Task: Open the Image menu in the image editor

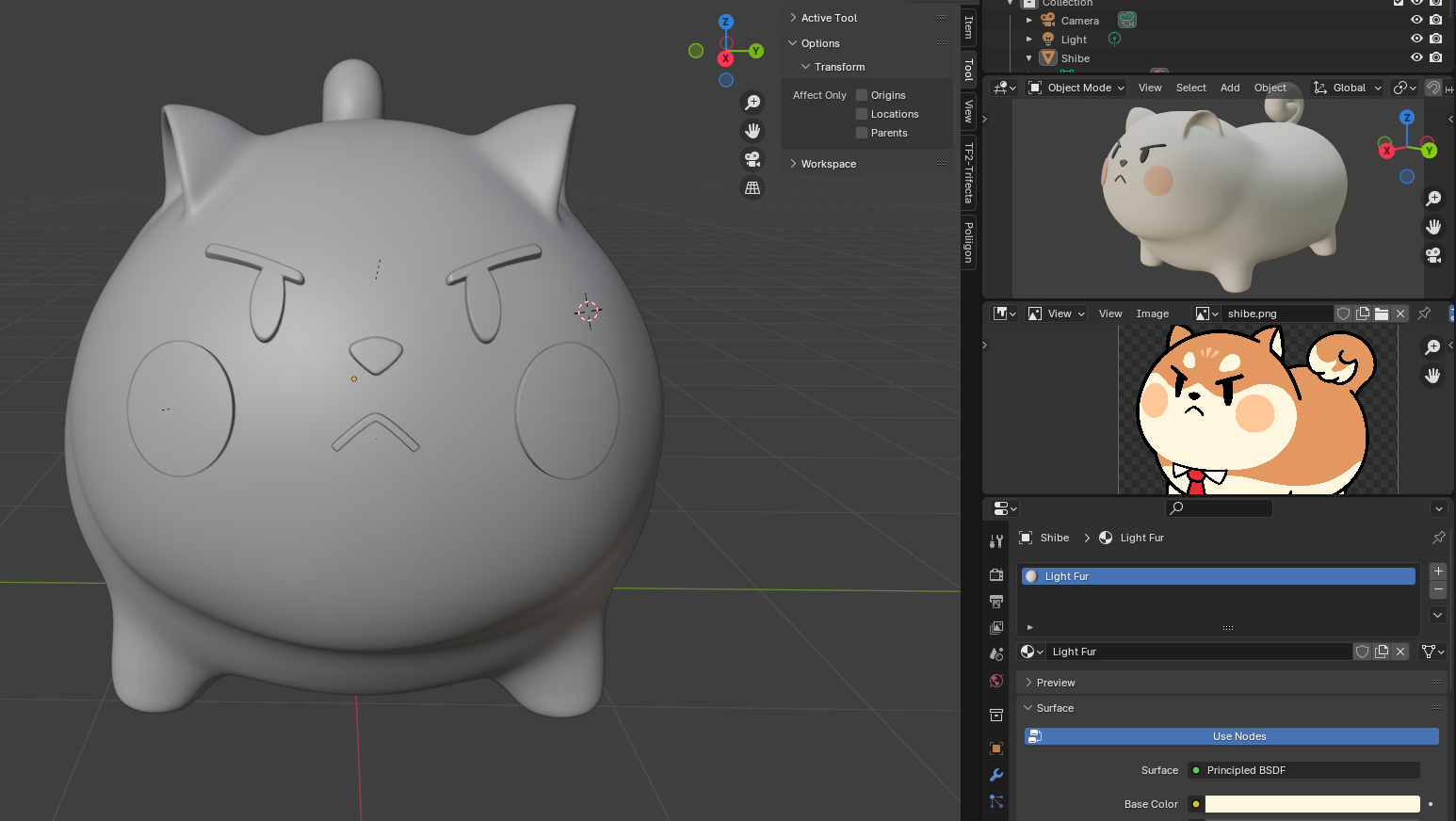Action: point(1153,314)
